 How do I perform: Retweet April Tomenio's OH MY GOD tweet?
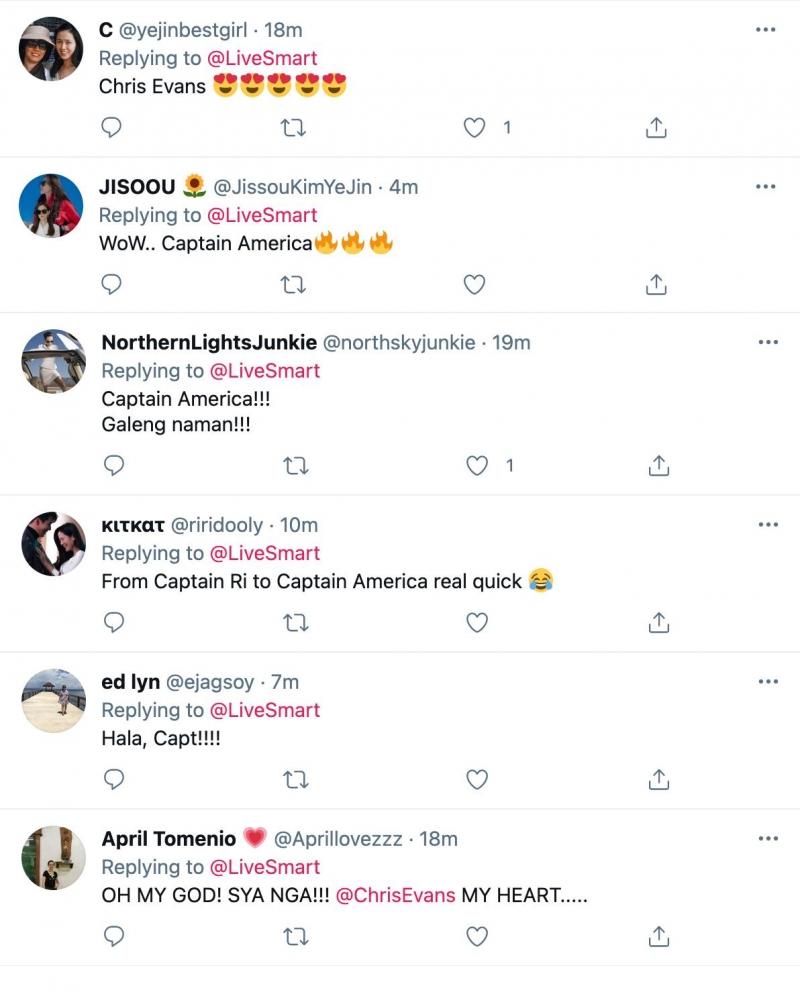coord(295,936)
